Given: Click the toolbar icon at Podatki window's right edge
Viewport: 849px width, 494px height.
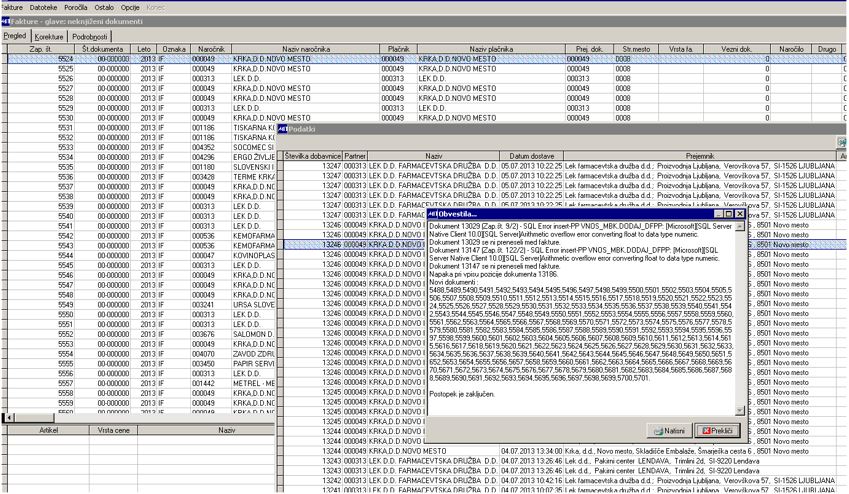Looking at the screenshot, I should pos(842,142).
